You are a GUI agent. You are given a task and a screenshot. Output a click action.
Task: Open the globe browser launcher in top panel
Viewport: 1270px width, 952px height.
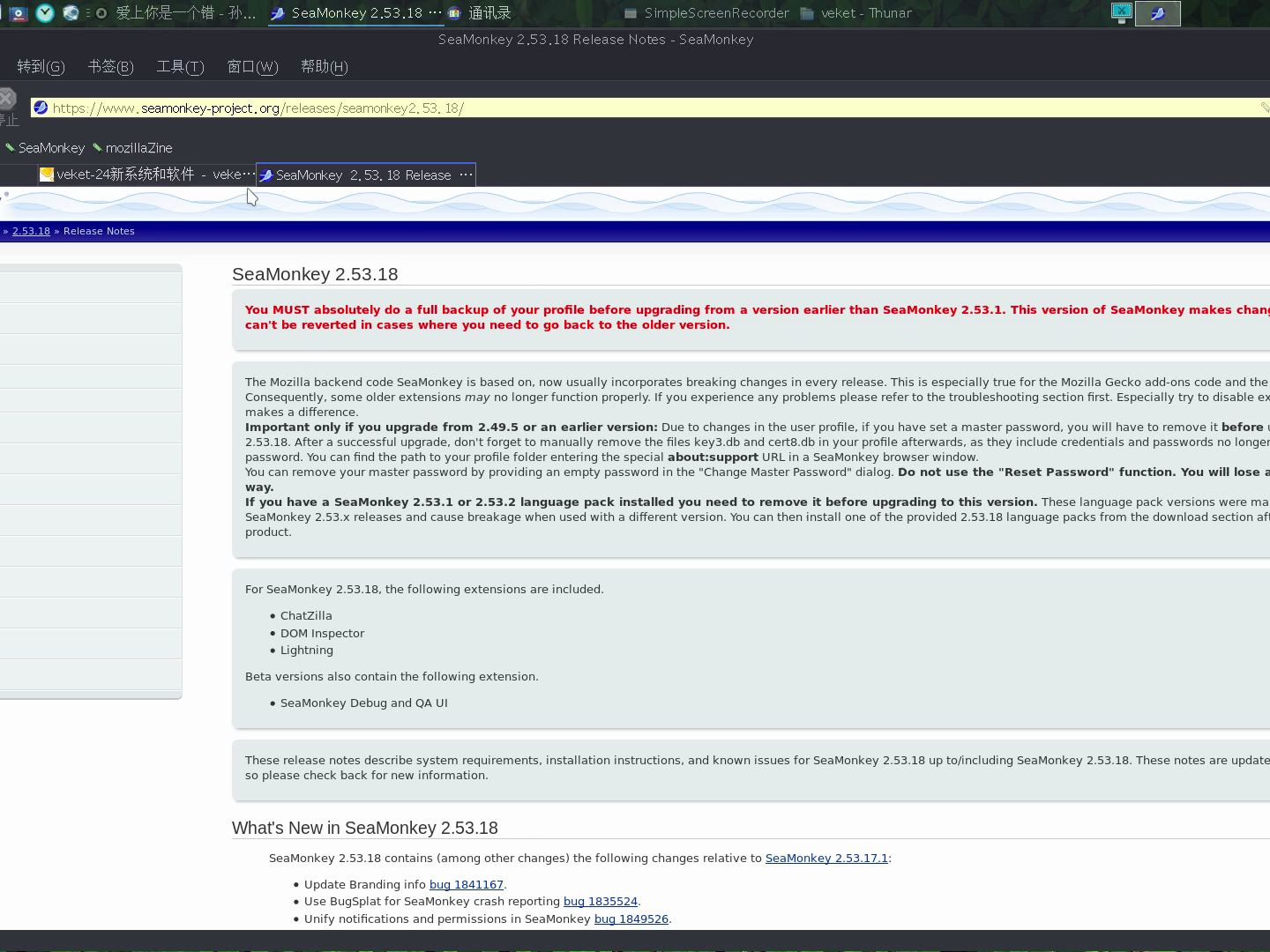(71, 13)
